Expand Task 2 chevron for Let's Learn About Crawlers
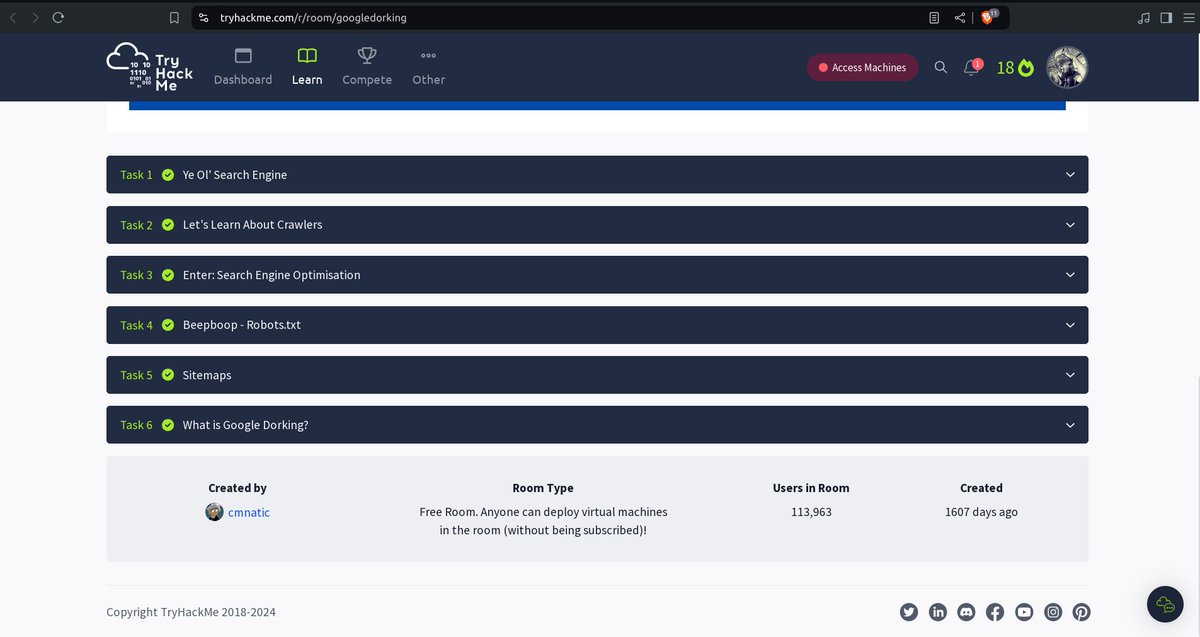The image size is (1200, 637). point(1070,225)
